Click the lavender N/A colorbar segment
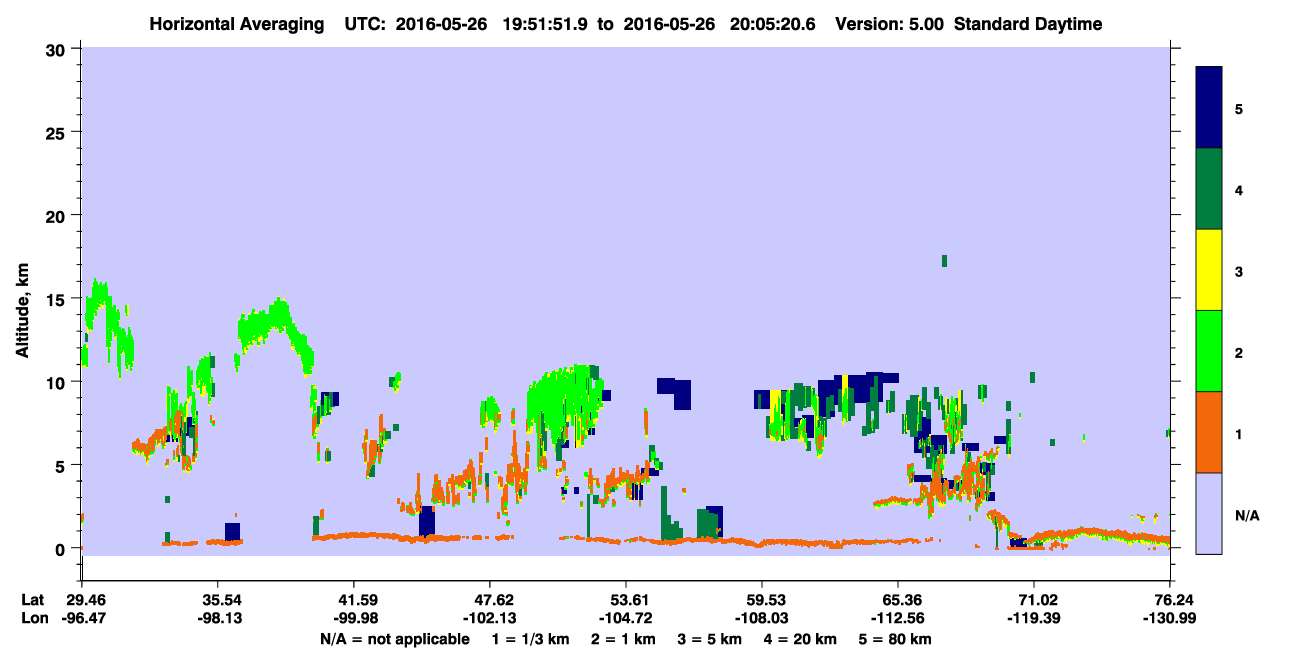 tap(1209, 513)
